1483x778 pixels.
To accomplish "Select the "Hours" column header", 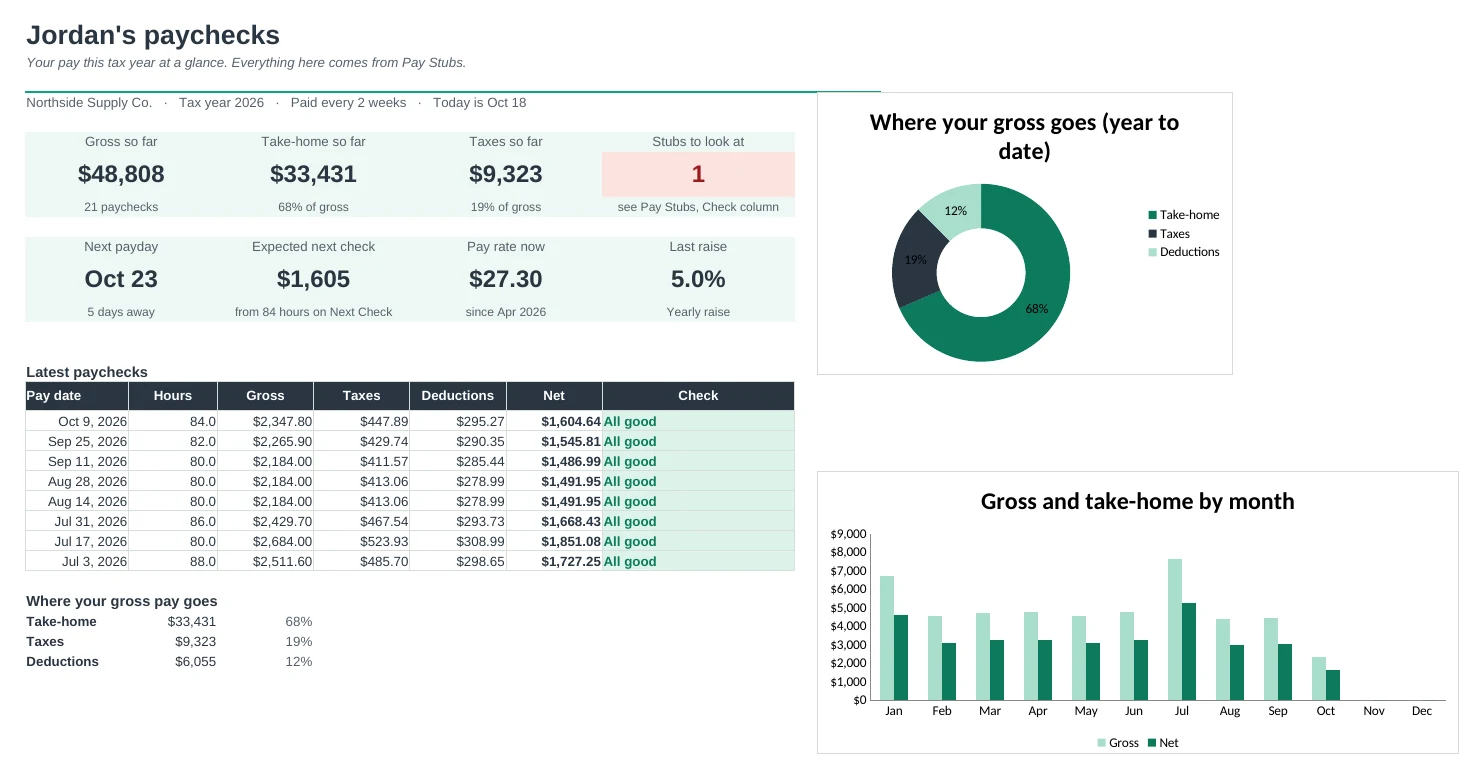I will pyautogui.click(x=173, y=396).
